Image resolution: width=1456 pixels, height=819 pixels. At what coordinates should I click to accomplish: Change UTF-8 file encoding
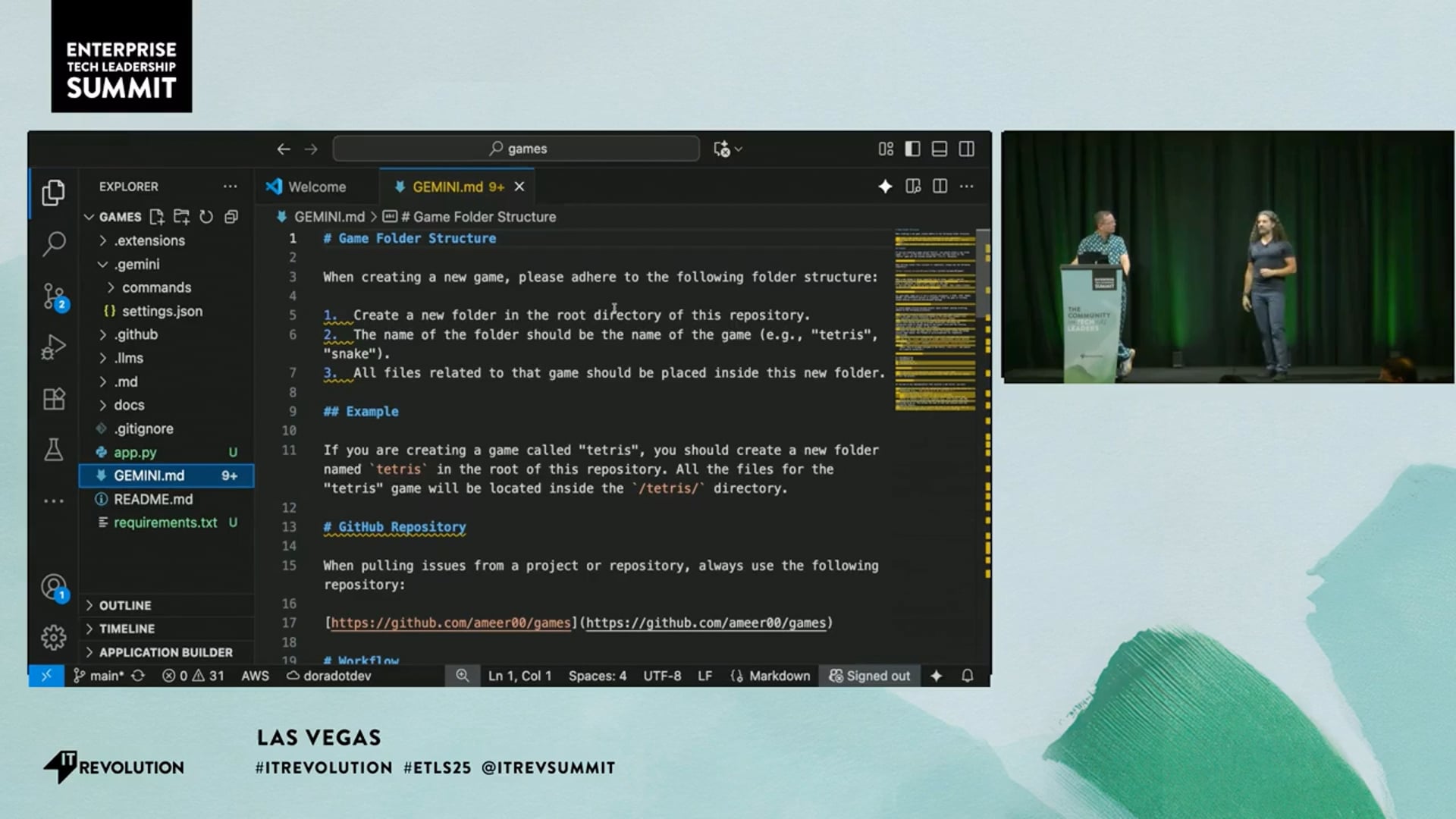662,676
